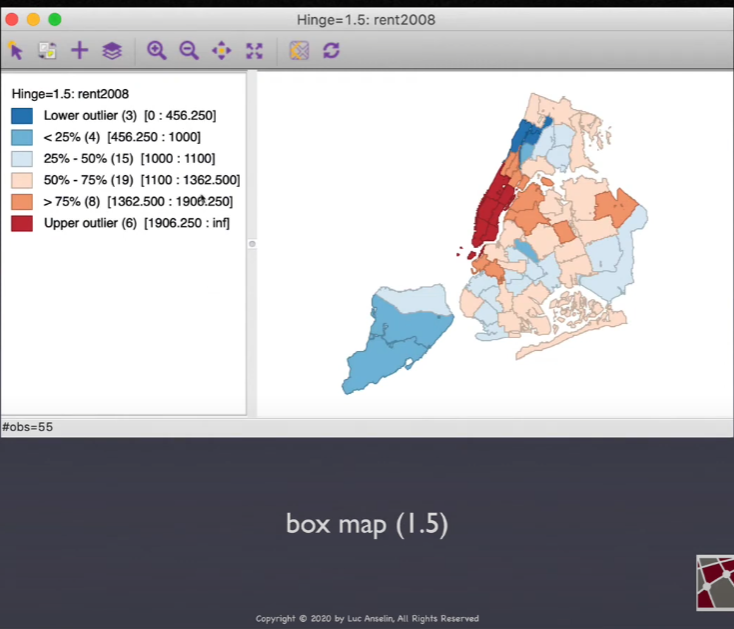The image size is (734, 629).
Task: Click the medium blue < 25% swatch
Action: [x=22, y=137]
